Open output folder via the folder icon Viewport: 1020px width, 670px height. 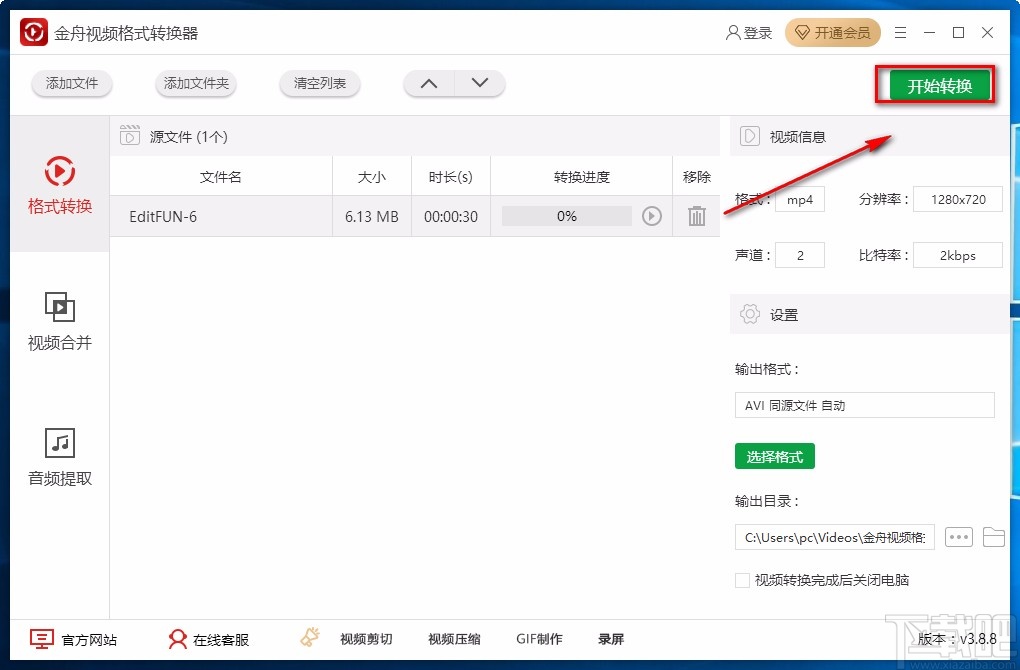994,537
